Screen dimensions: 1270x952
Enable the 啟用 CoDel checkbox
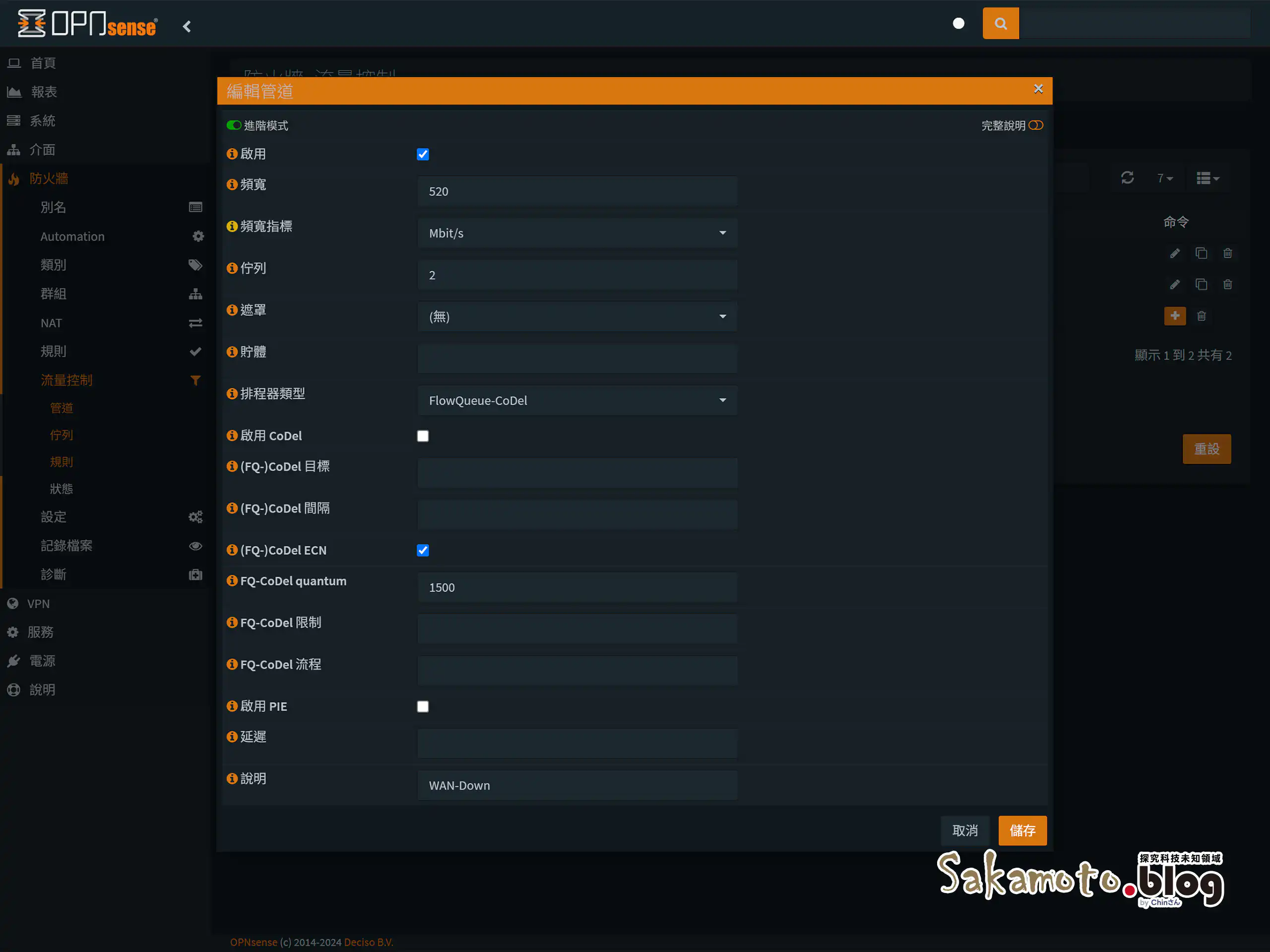pos(423,435)
